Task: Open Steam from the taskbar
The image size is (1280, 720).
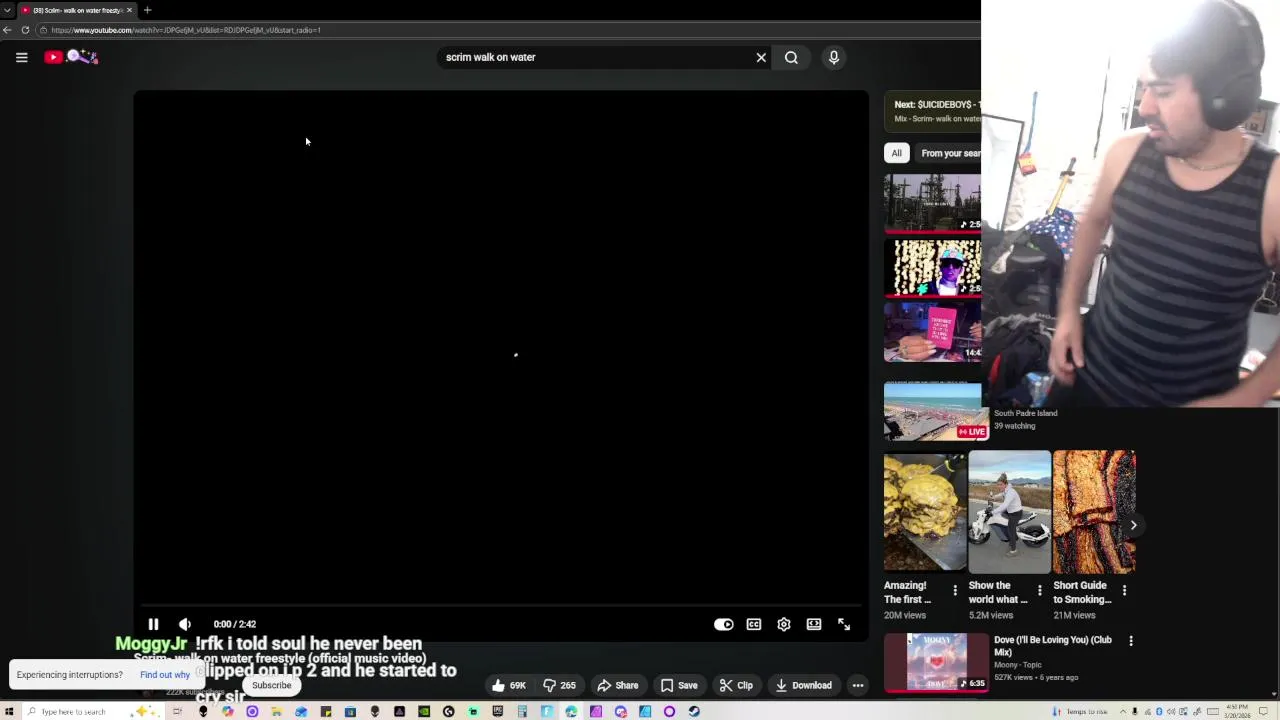Action: [694, 711]
